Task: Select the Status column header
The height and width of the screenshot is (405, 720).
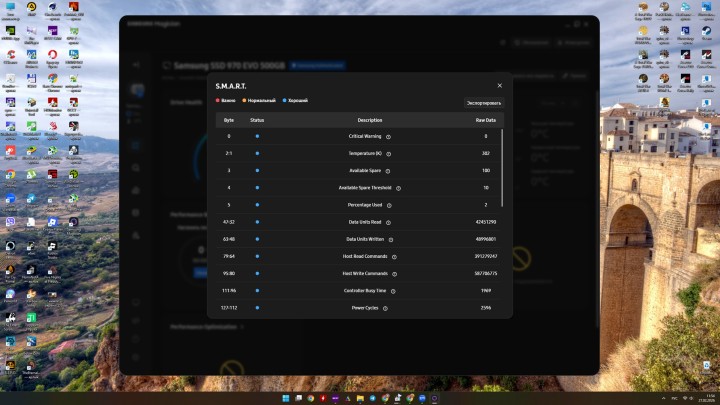Action: (x=257, y=120)
